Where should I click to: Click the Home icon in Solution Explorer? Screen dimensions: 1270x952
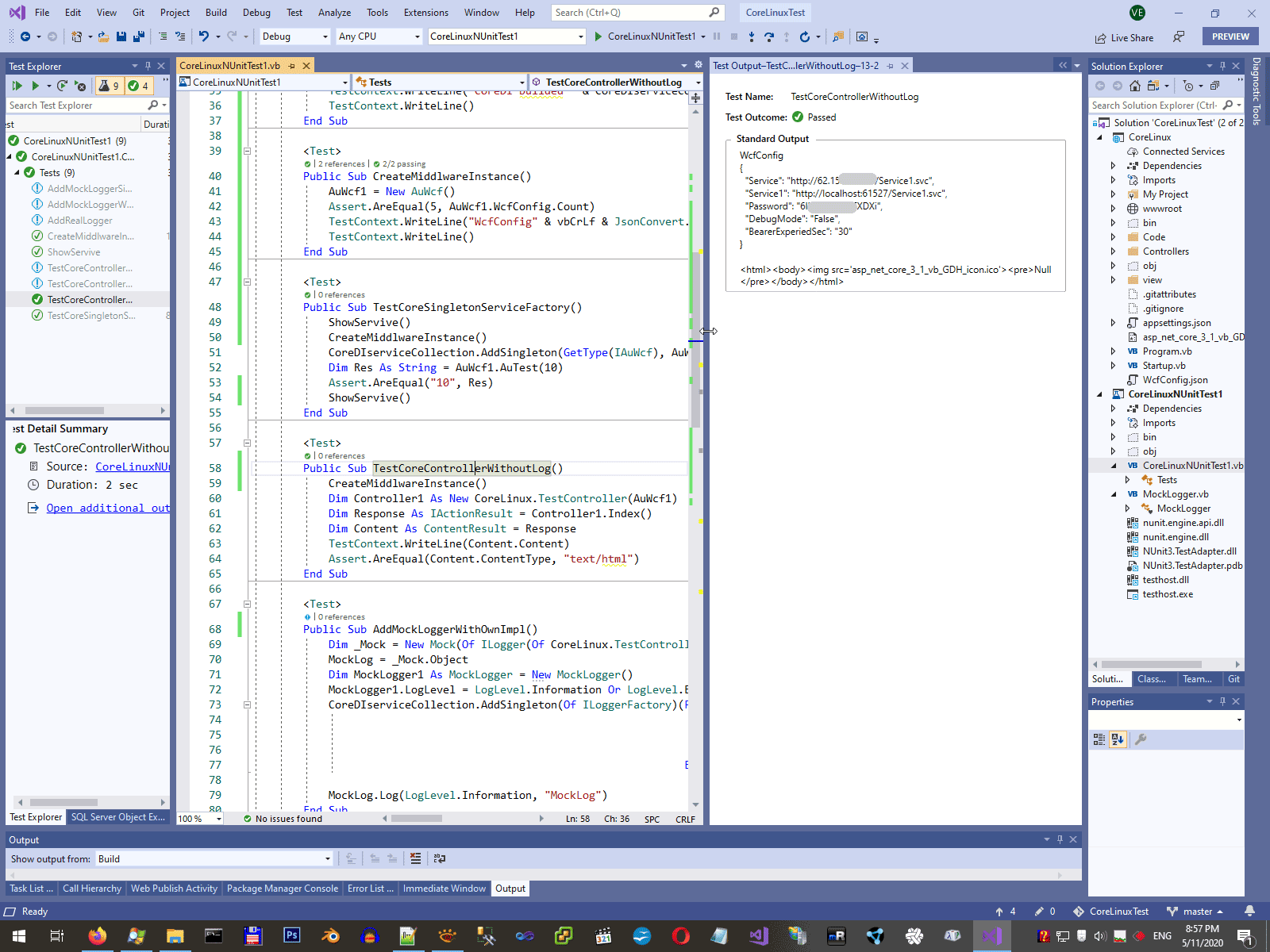(x=1135, y=86)
